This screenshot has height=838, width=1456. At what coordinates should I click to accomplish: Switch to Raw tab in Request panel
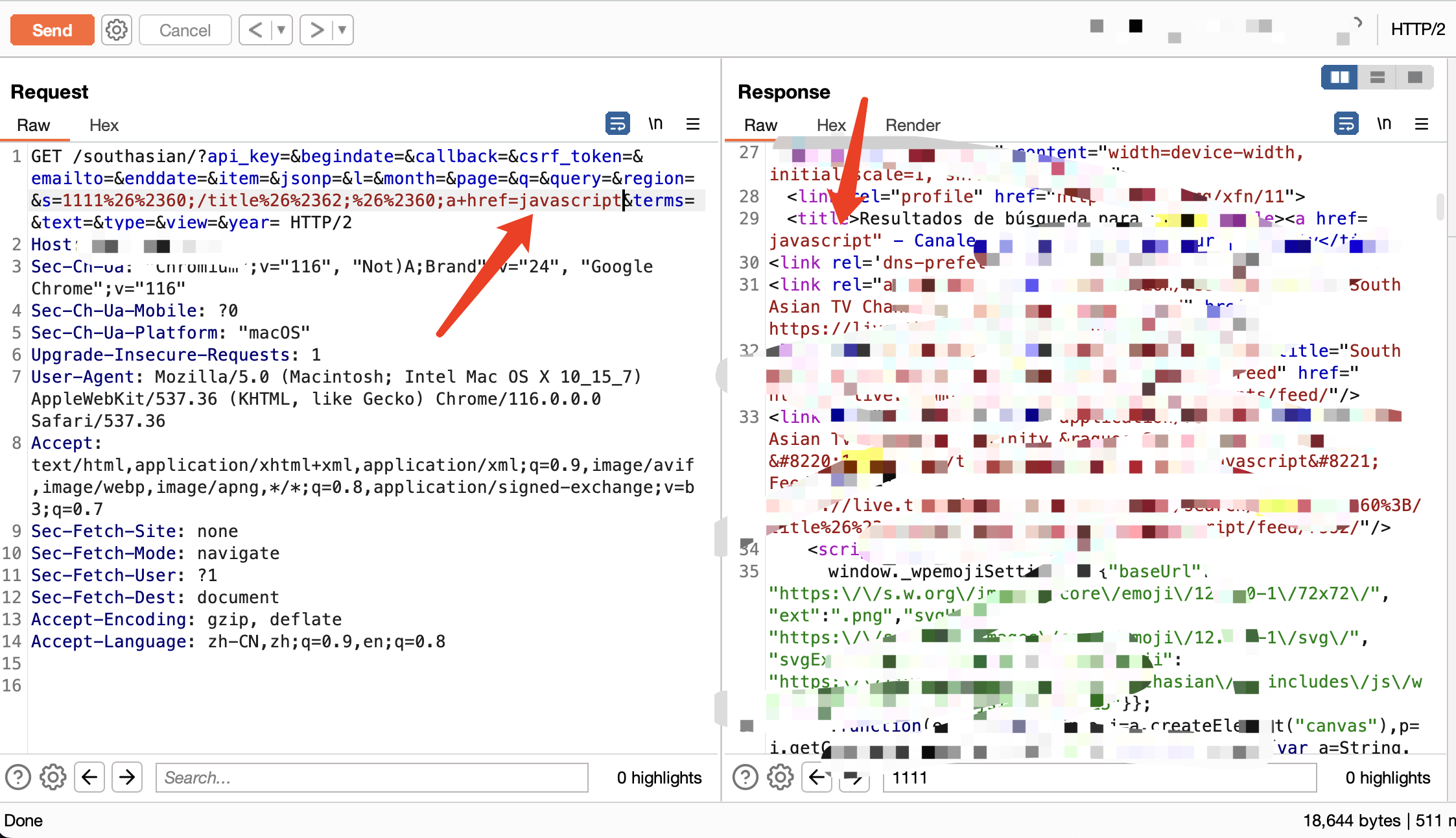[x=34, y=125]
